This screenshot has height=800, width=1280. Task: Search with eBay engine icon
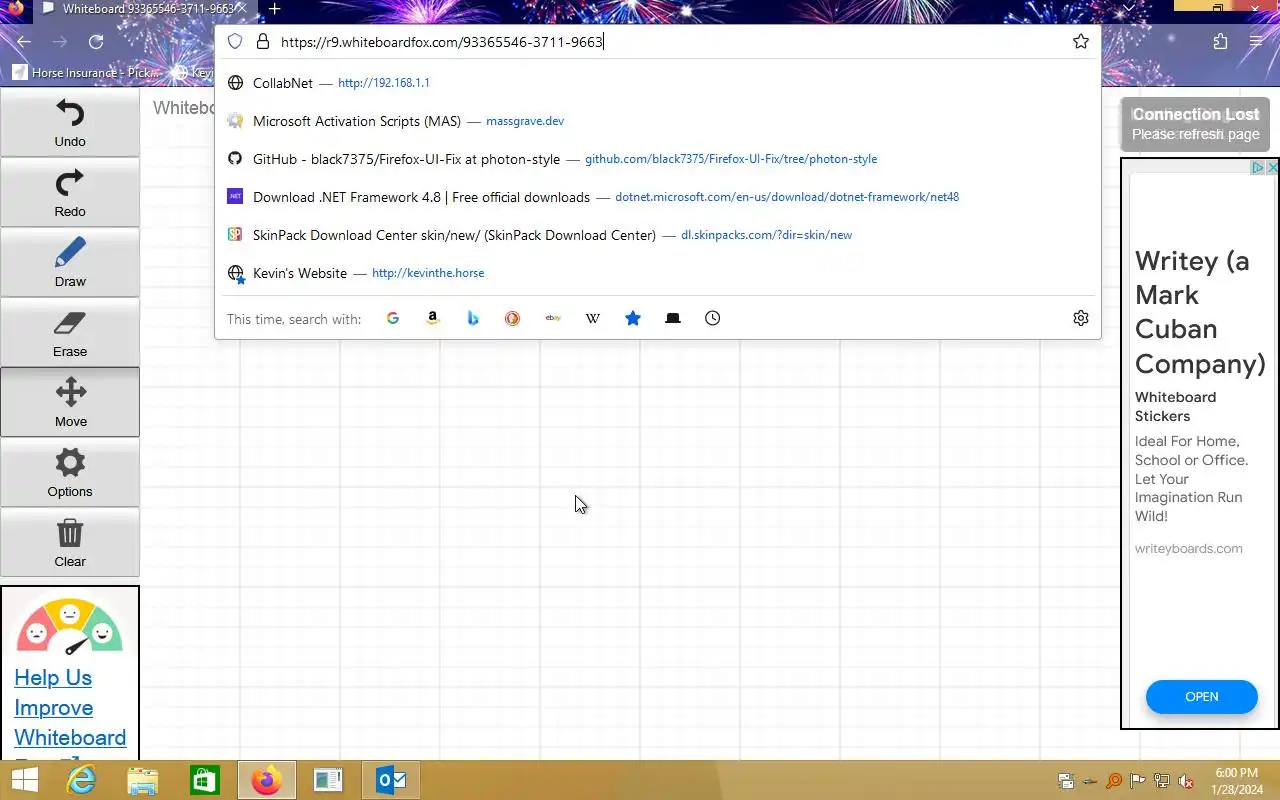553,318
